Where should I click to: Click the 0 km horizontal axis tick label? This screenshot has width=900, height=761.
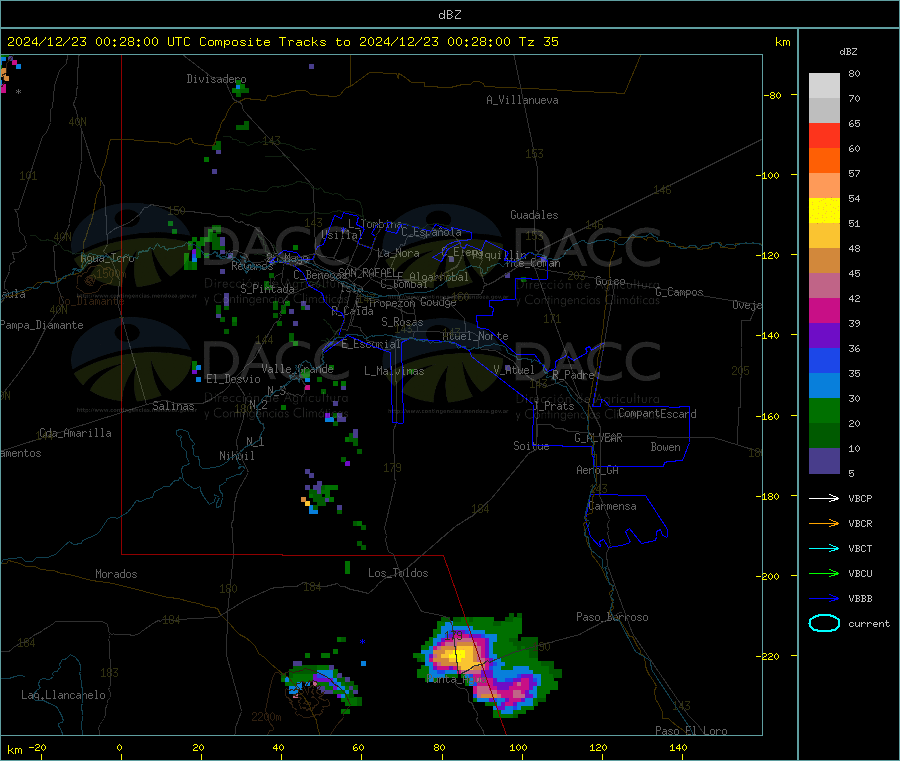coord(119,747)
